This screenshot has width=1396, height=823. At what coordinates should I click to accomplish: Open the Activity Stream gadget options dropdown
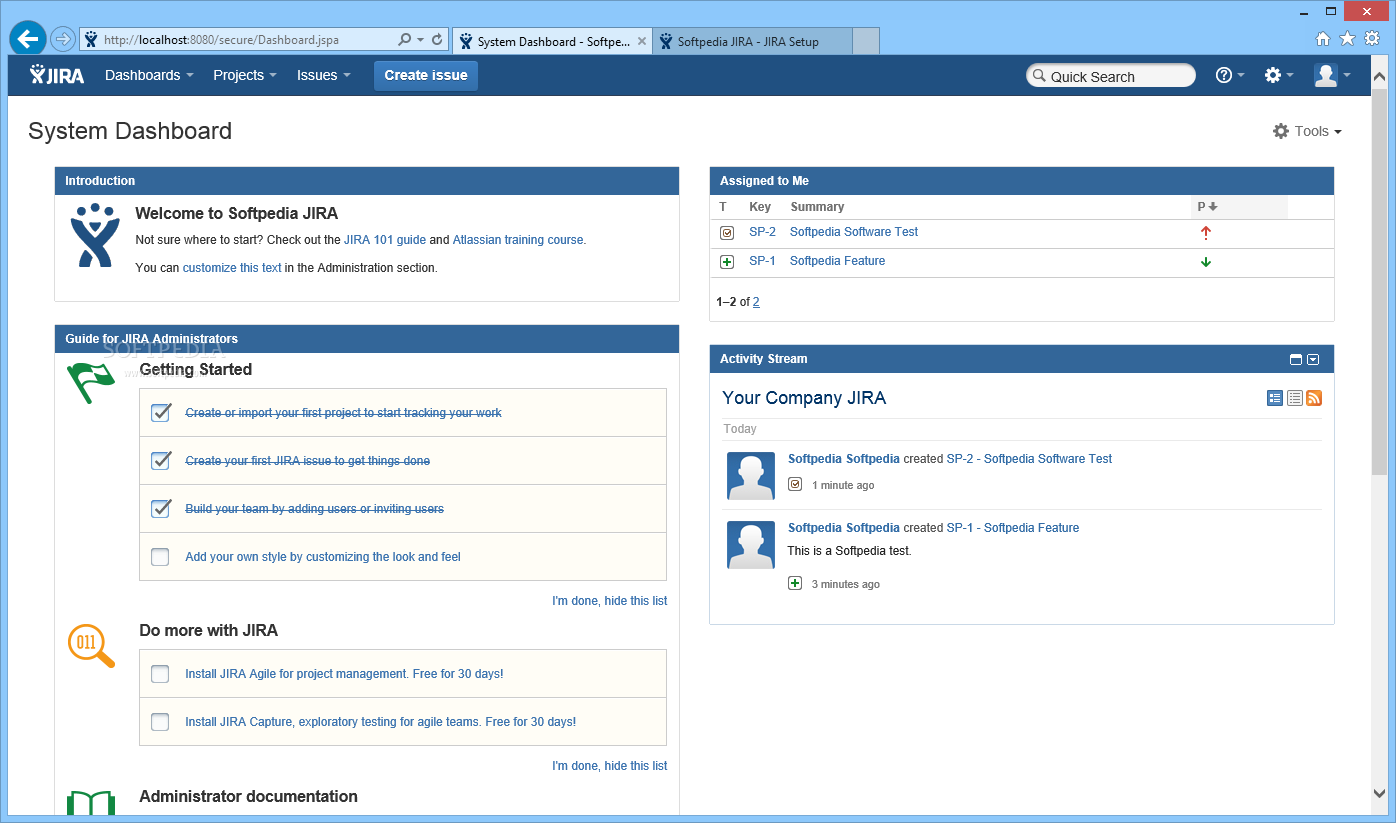coord(1314,360)
